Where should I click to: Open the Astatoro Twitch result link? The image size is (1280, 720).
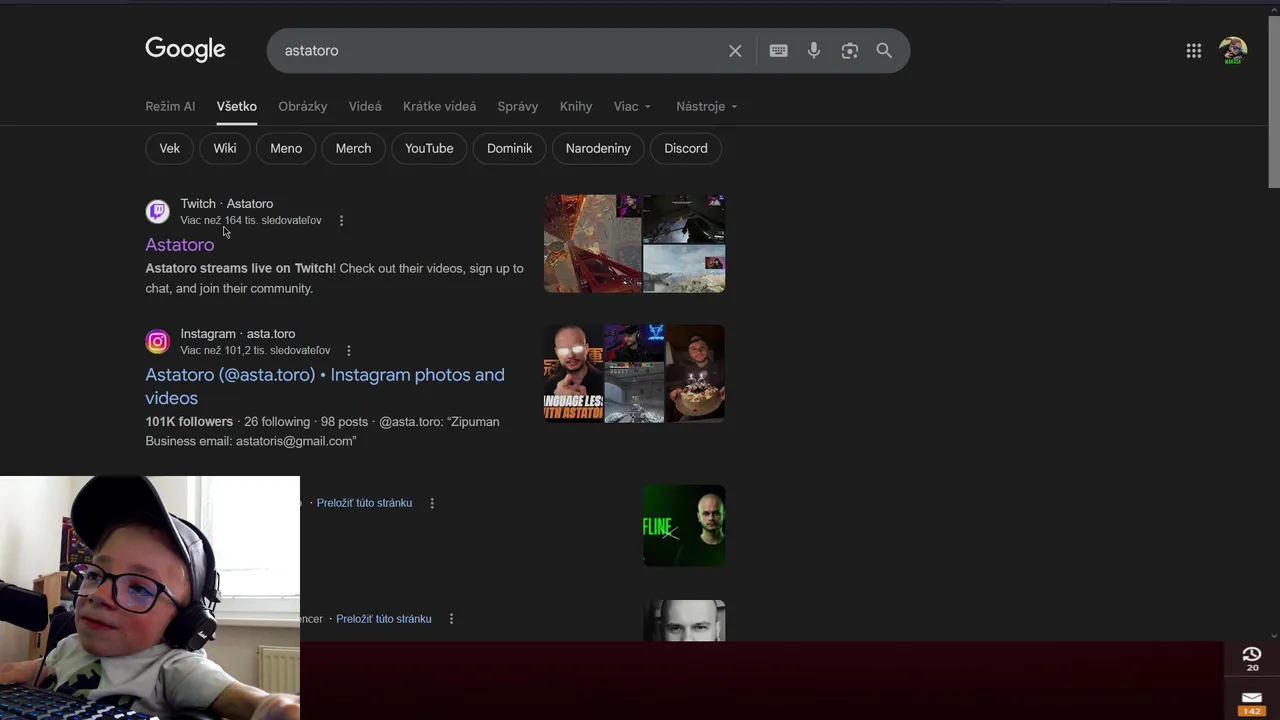pos(180,245)
